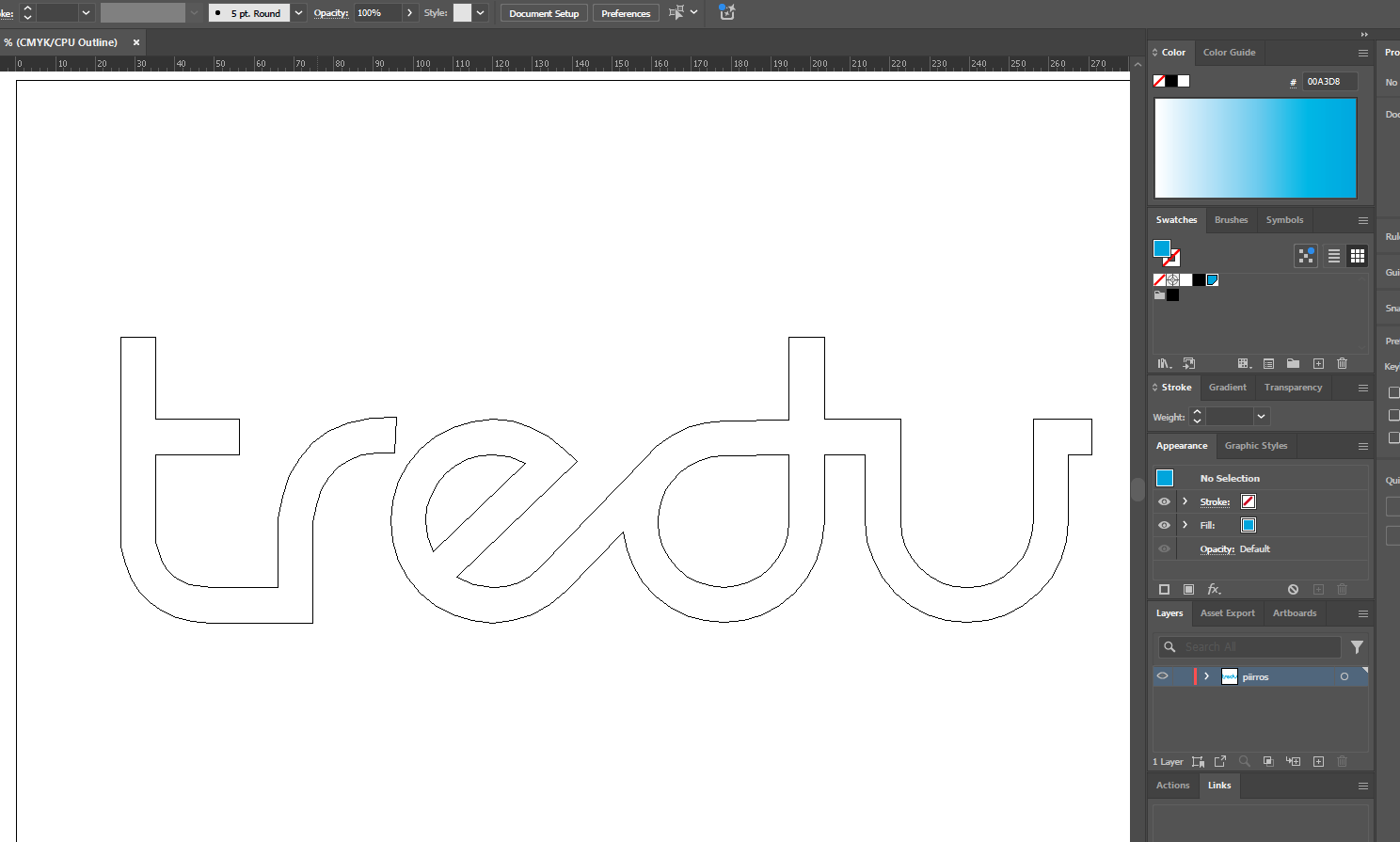Delete swatch using trash icon in Swatches
The image size is (1400, 842).
(x=1343, y=363)
